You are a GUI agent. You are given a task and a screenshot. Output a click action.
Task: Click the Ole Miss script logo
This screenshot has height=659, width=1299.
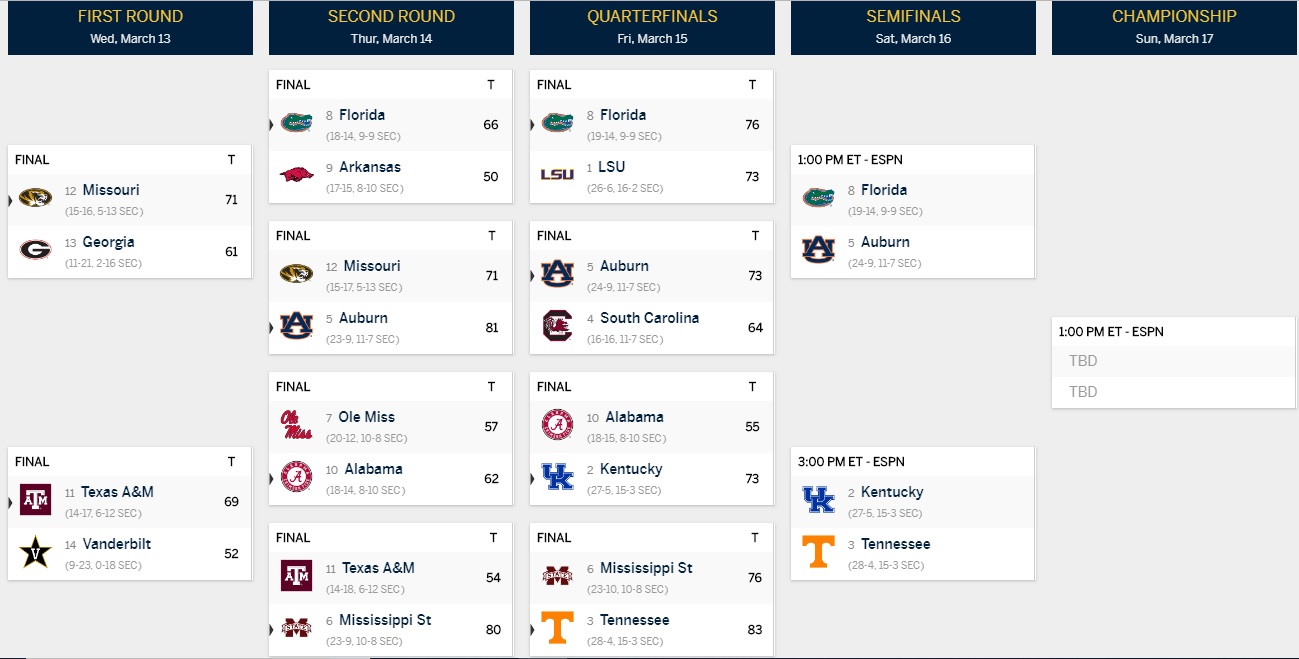[x=296, y=425]
